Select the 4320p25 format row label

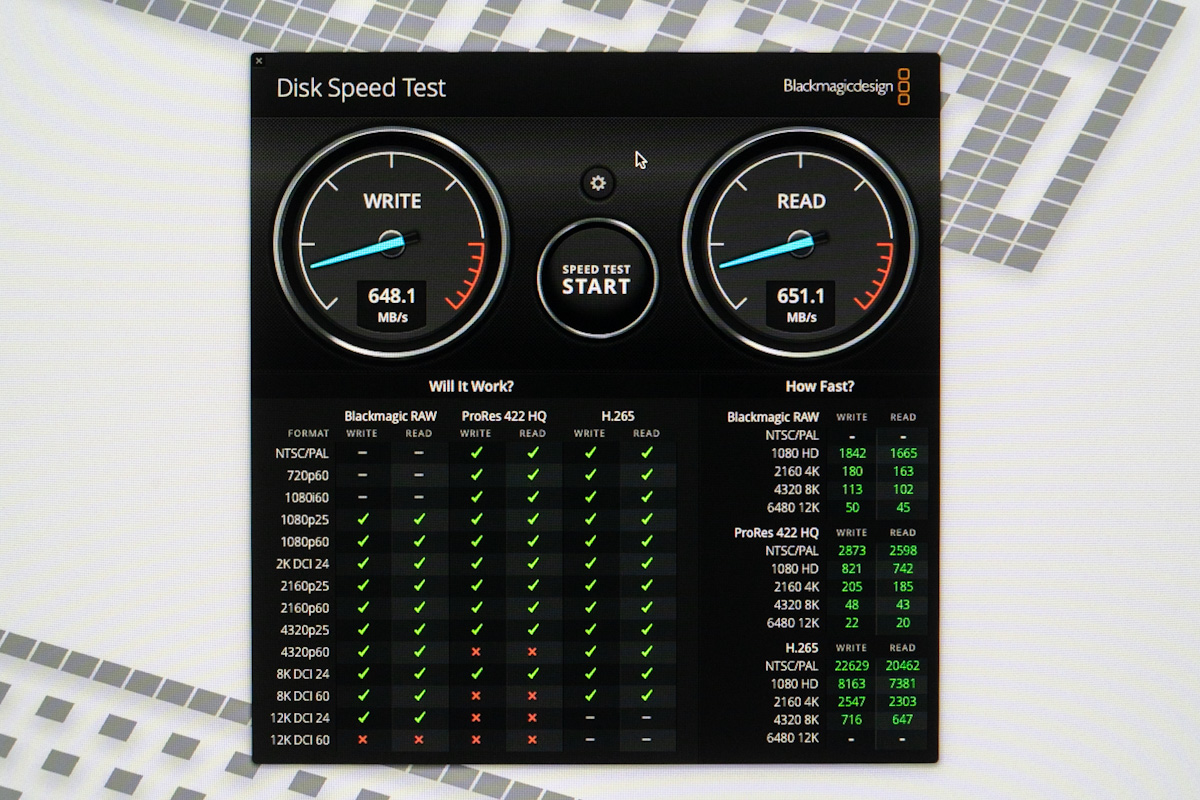tap(304, 629)
